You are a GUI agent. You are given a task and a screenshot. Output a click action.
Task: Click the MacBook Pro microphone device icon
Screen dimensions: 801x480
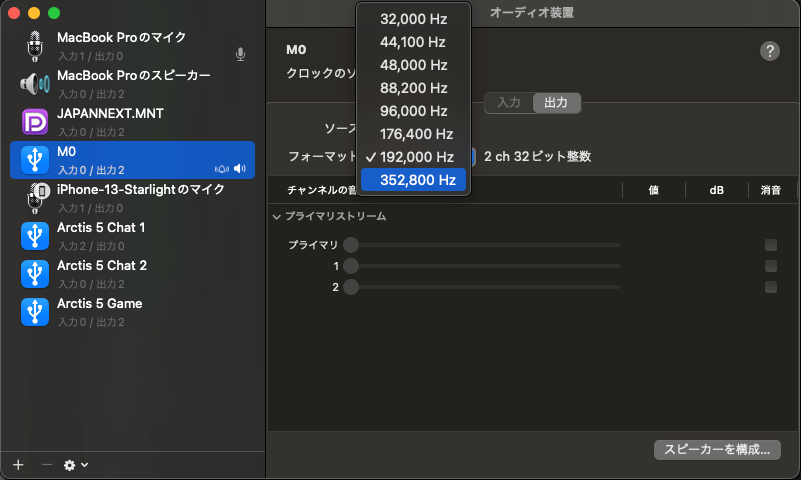coord(35,46)
